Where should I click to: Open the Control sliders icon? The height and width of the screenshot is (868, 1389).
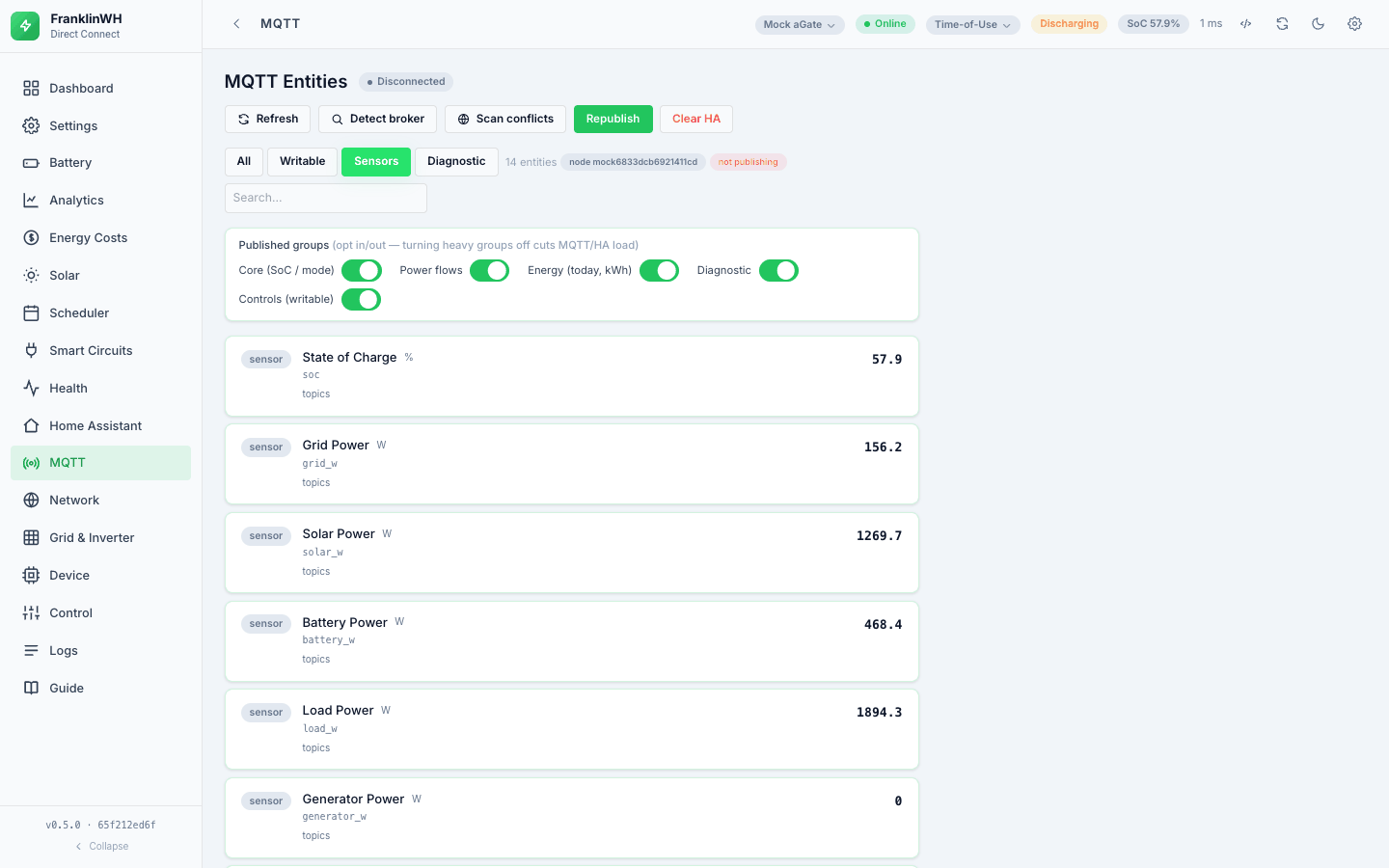(x=31, y=613)
